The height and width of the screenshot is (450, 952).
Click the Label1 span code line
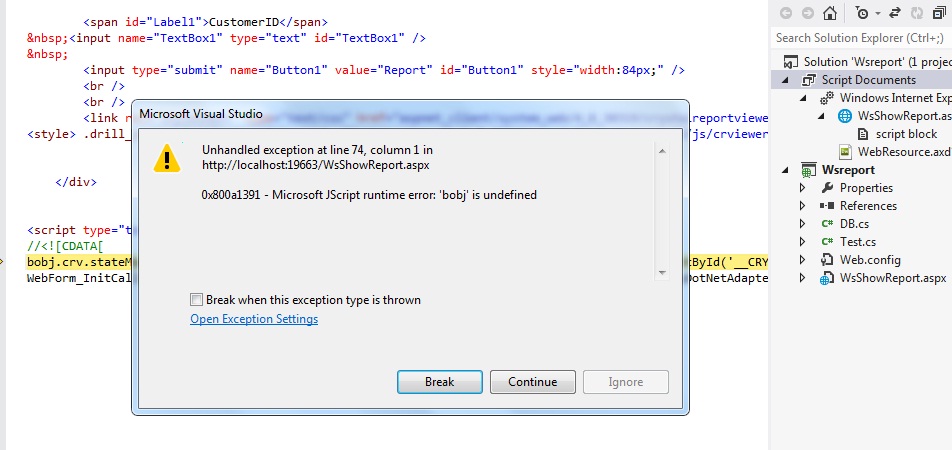(205, 22)
